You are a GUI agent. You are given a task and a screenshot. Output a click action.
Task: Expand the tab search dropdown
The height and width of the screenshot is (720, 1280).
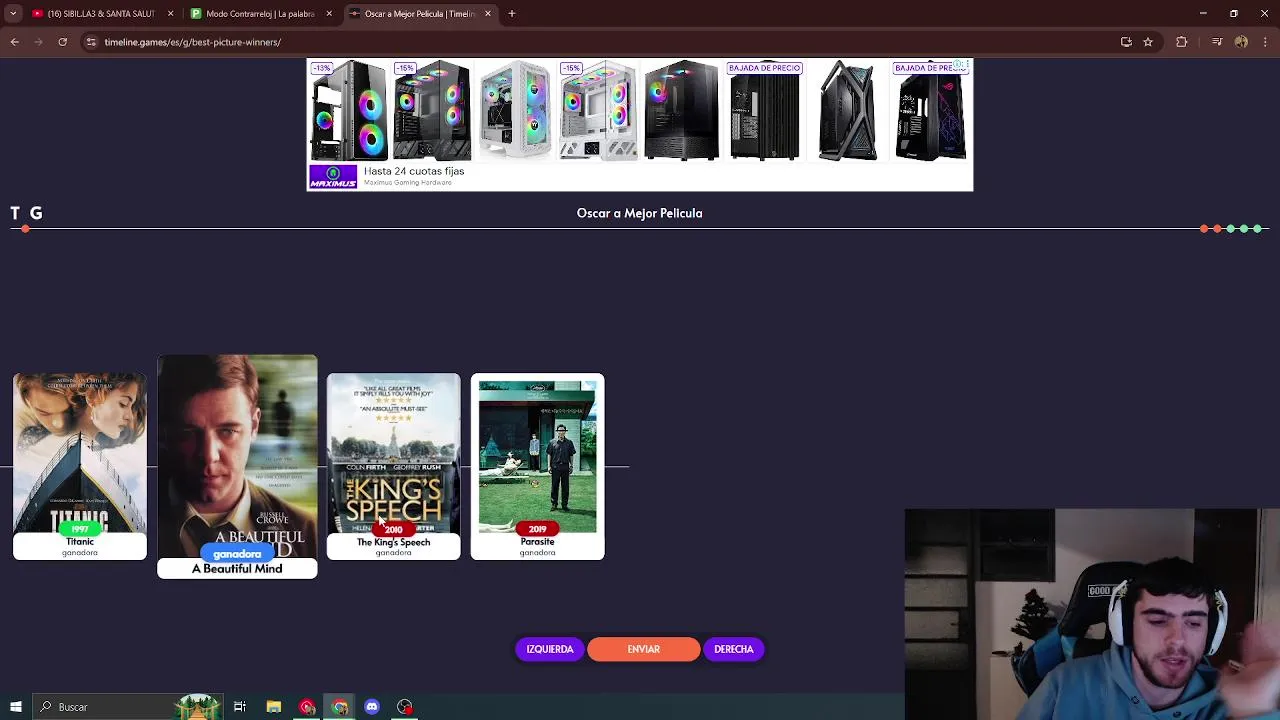13,14
